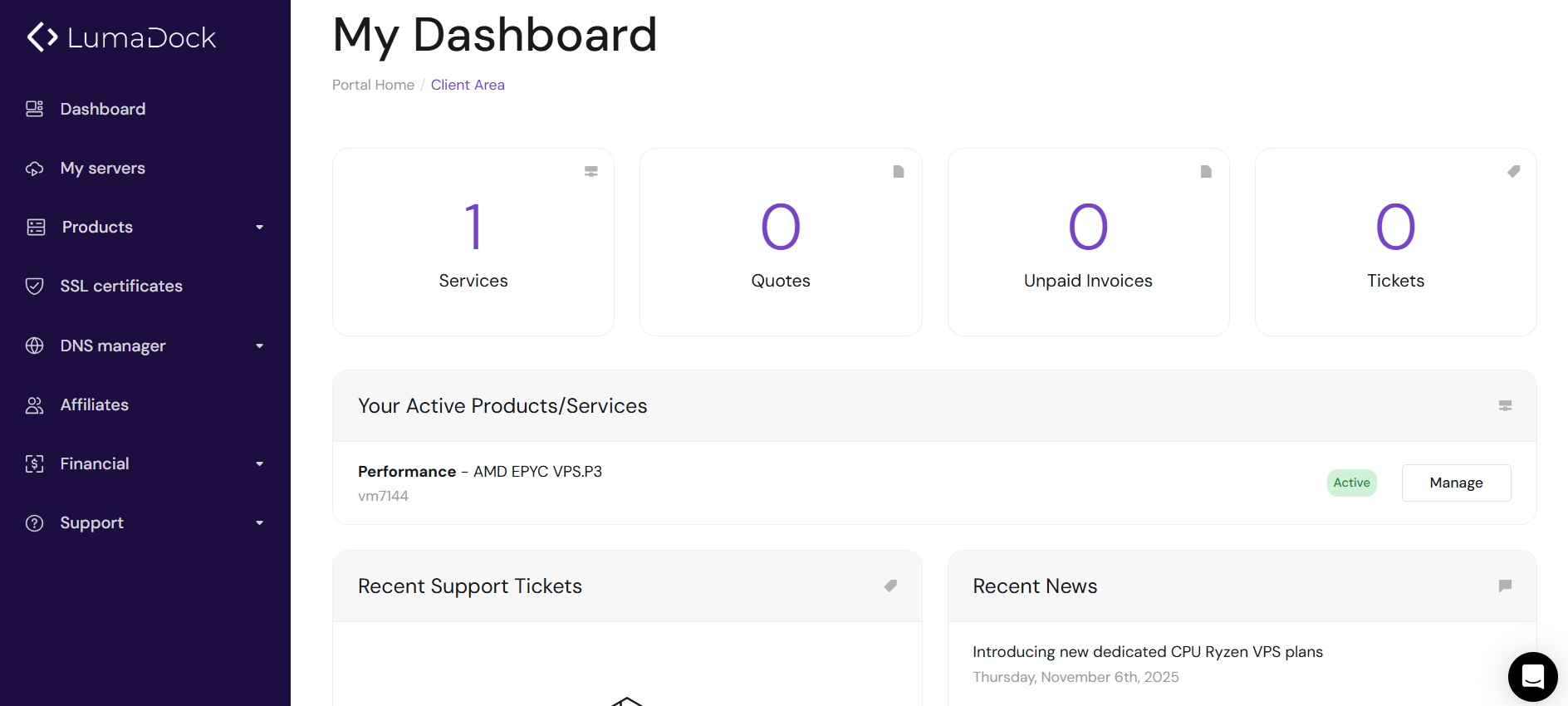1568x706 pixels.
Task: Expand the DNS manager menu arrow
Action: click(259, 346)
